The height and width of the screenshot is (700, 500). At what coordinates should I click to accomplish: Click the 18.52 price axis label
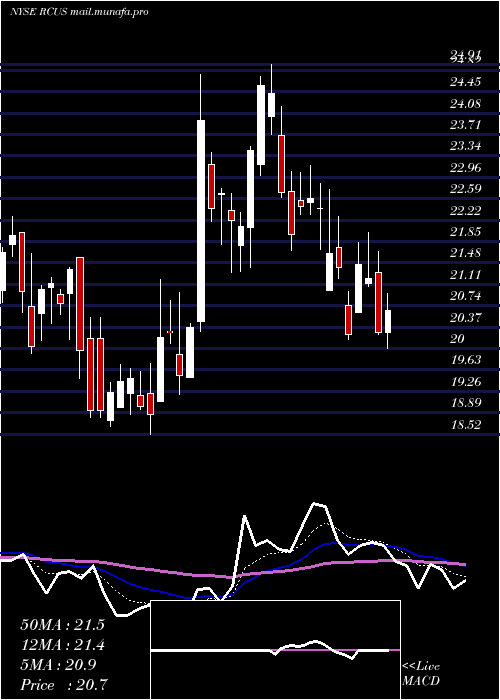click(466, 425)
